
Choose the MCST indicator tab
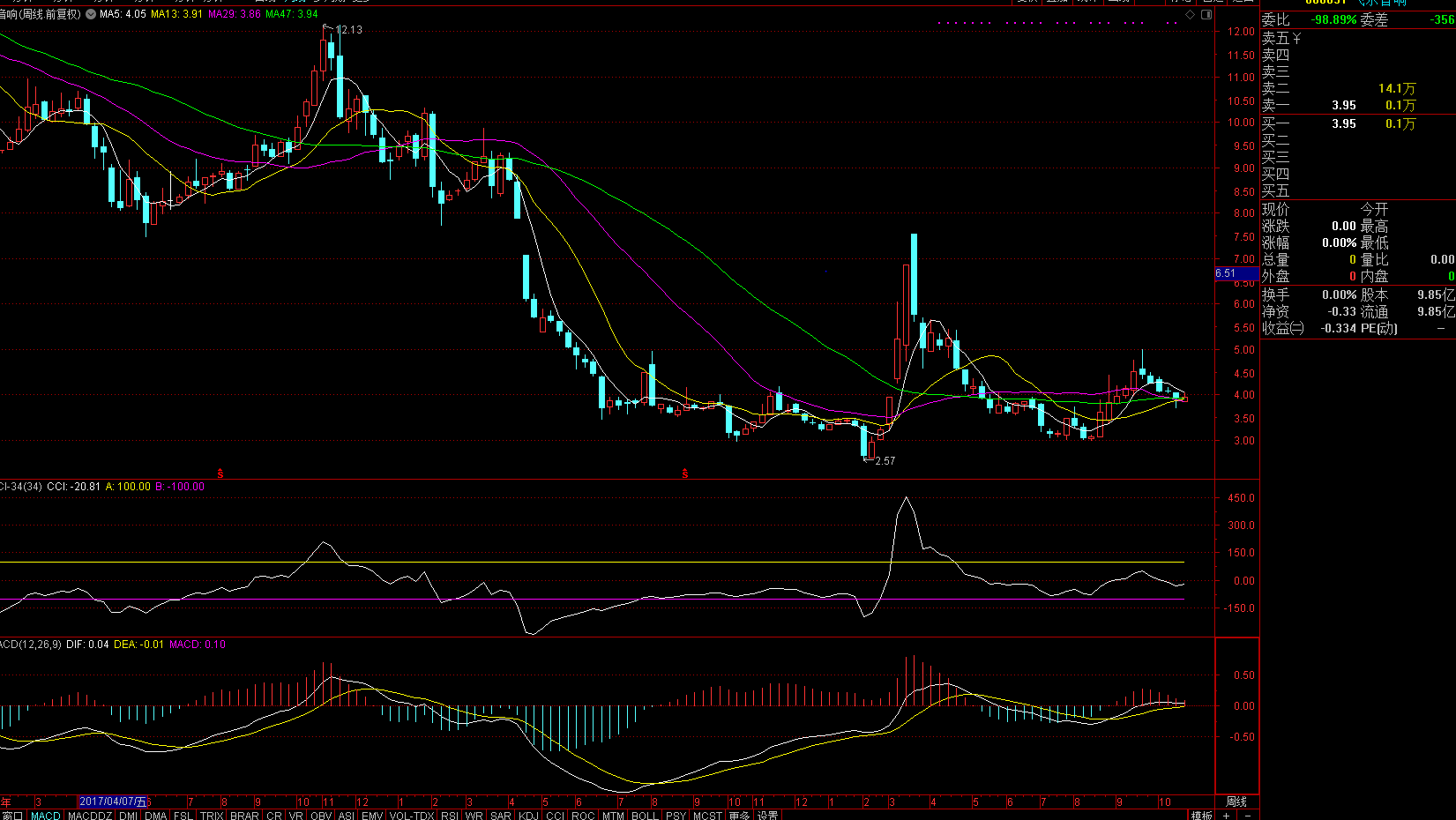708,815
